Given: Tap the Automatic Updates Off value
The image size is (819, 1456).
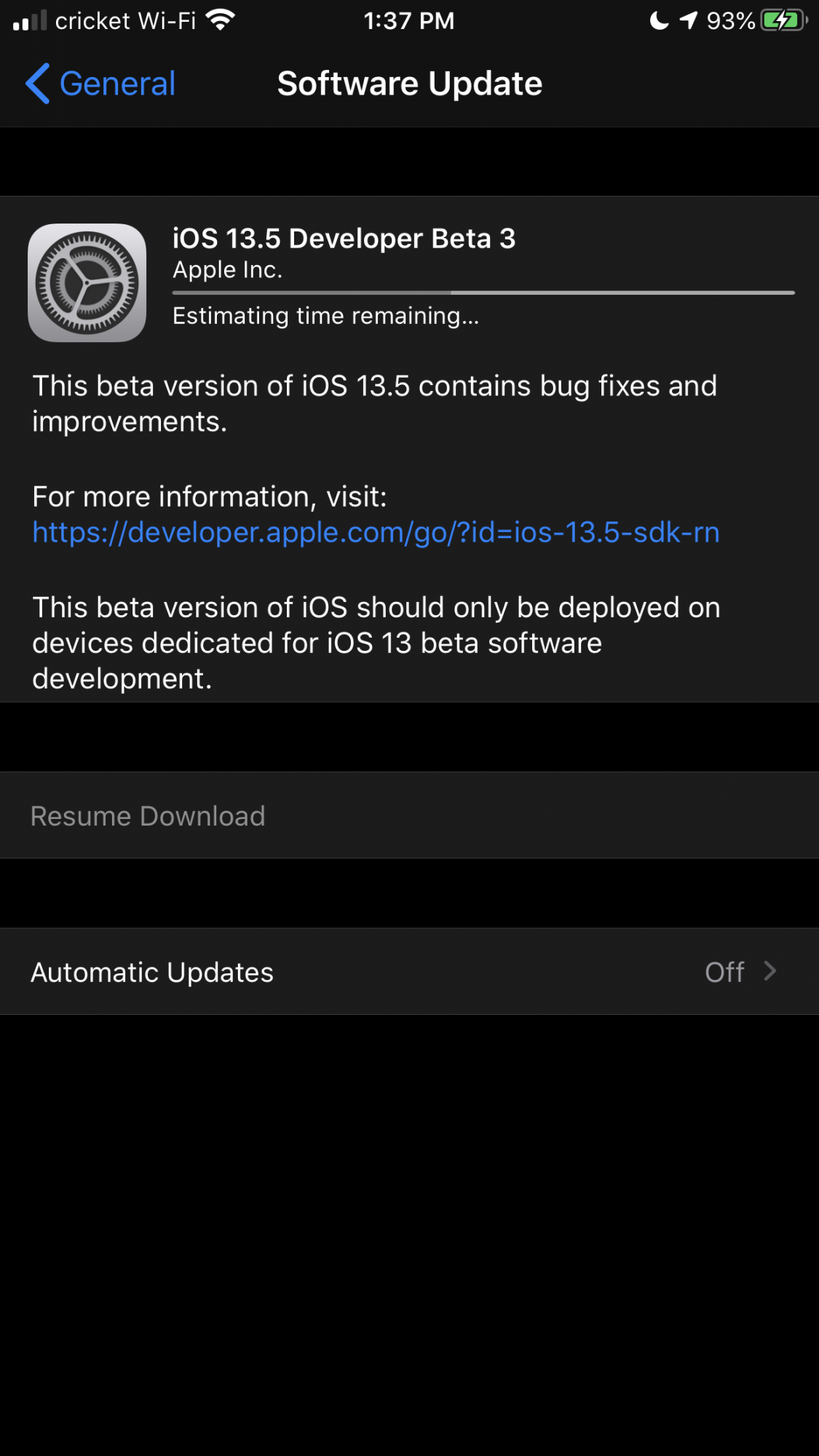Looking at the screenshot, I should coord(724,972).
